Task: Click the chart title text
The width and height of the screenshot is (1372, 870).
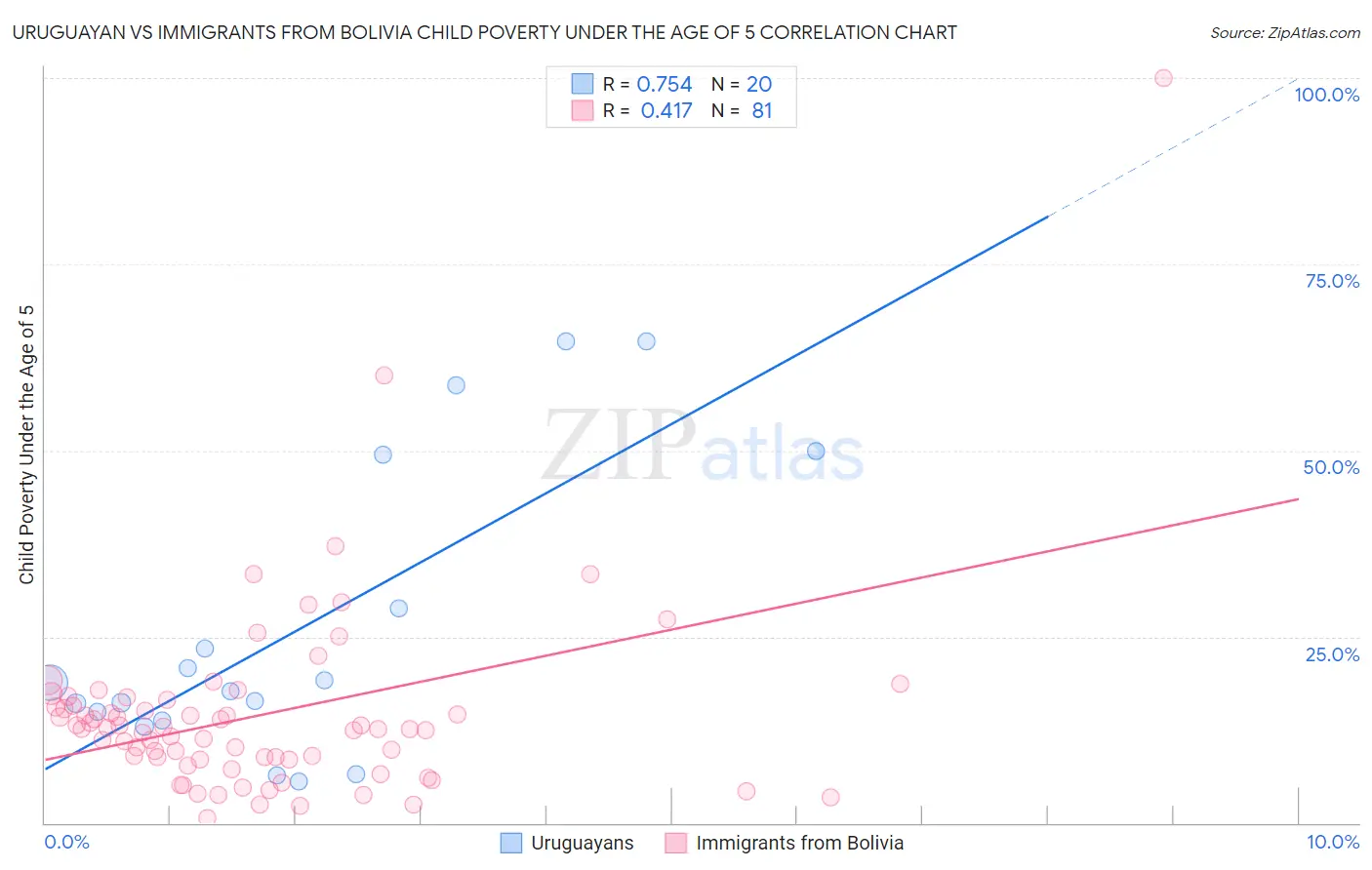Action: (484, 32)
